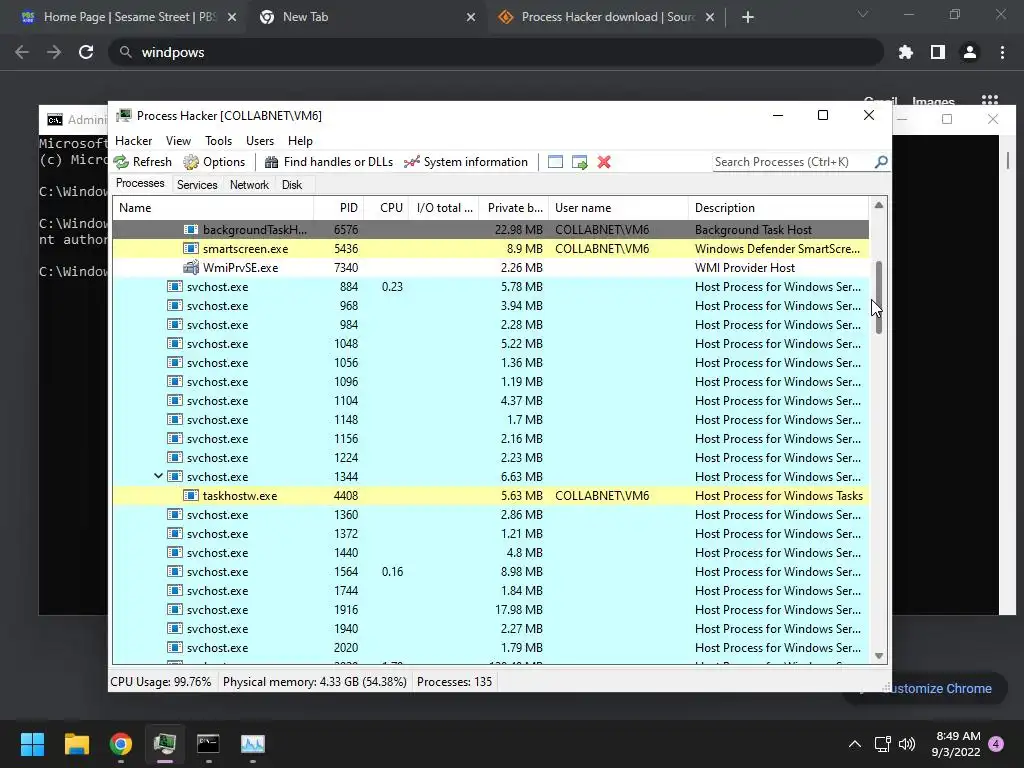
Task: Click Physical memory status bar entry
Action: tap(315, 682)
